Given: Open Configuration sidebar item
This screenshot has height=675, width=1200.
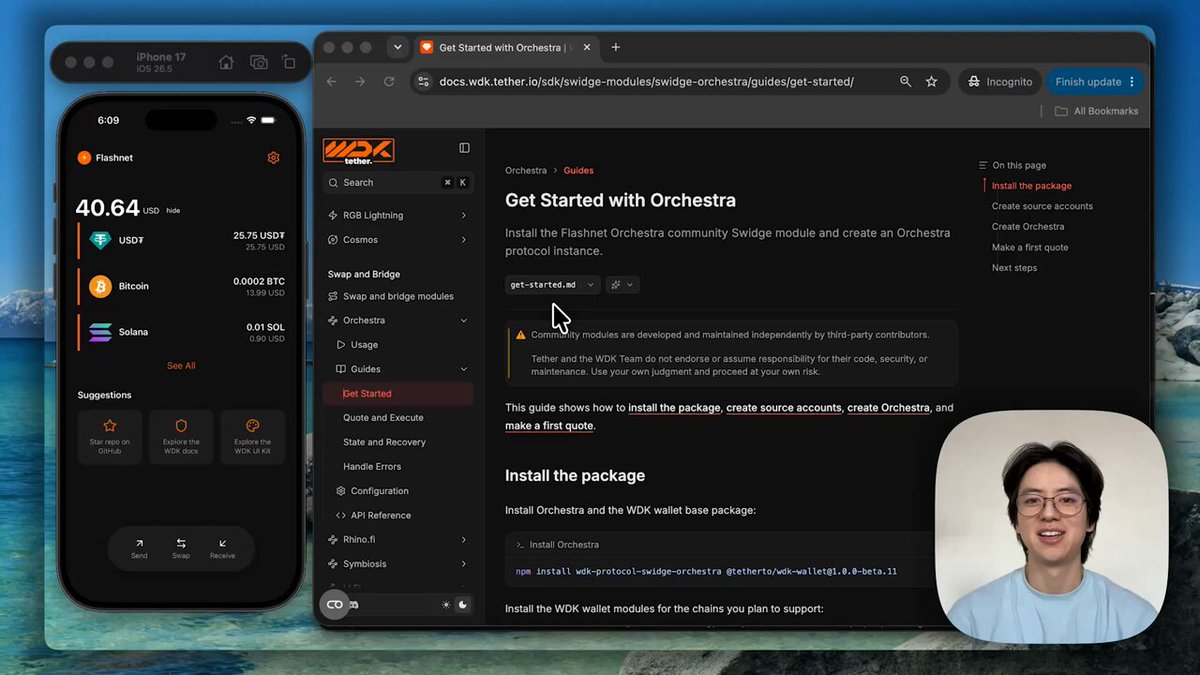Looking at the screenshot, I should 379,491.
